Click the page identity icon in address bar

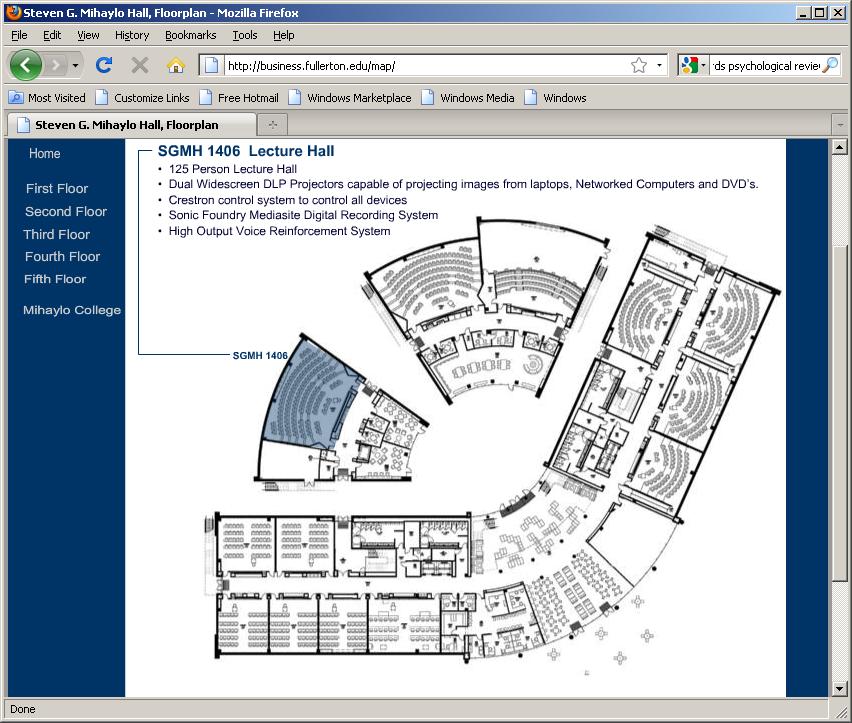212,66
